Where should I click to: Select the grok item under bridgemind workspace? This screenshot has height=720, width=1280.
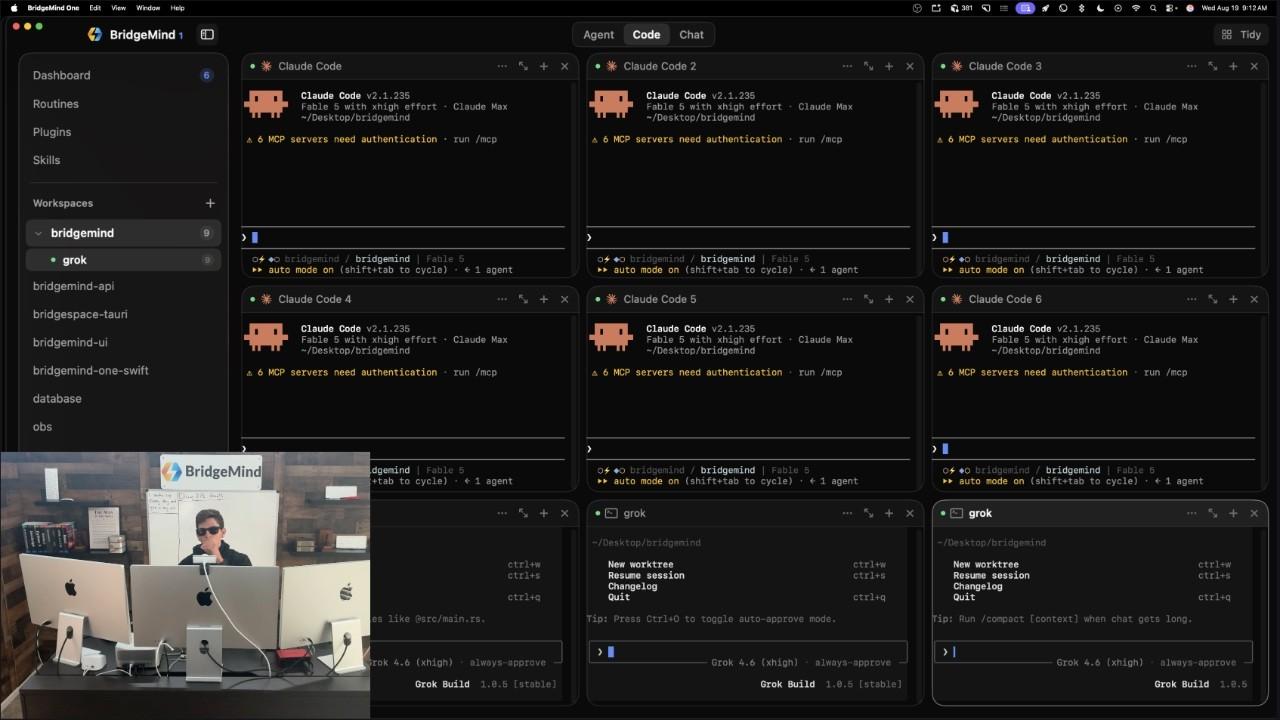[x=123, y=260]
